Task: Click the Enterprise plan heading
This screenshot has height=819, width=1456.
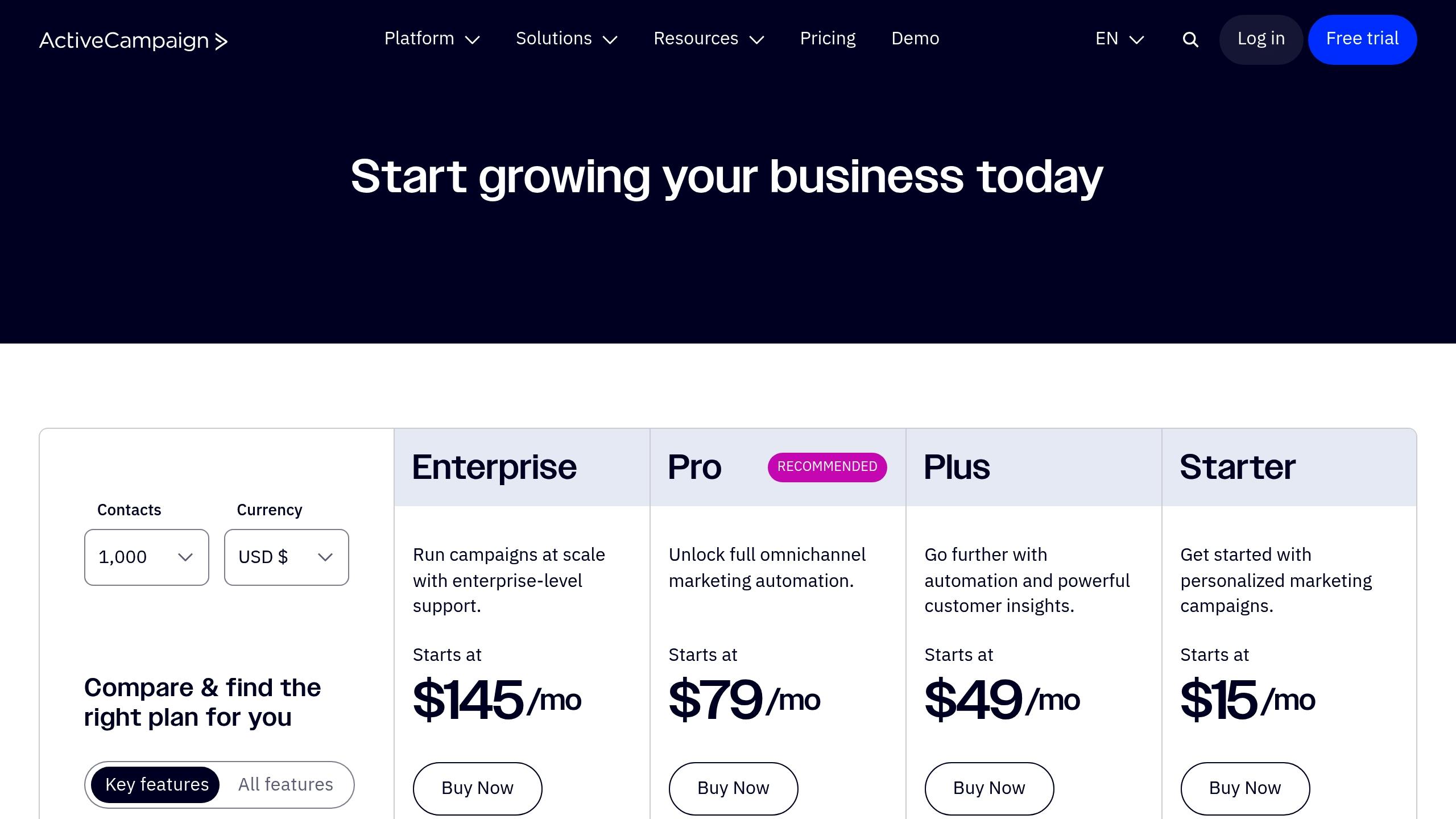Action: 494,467
